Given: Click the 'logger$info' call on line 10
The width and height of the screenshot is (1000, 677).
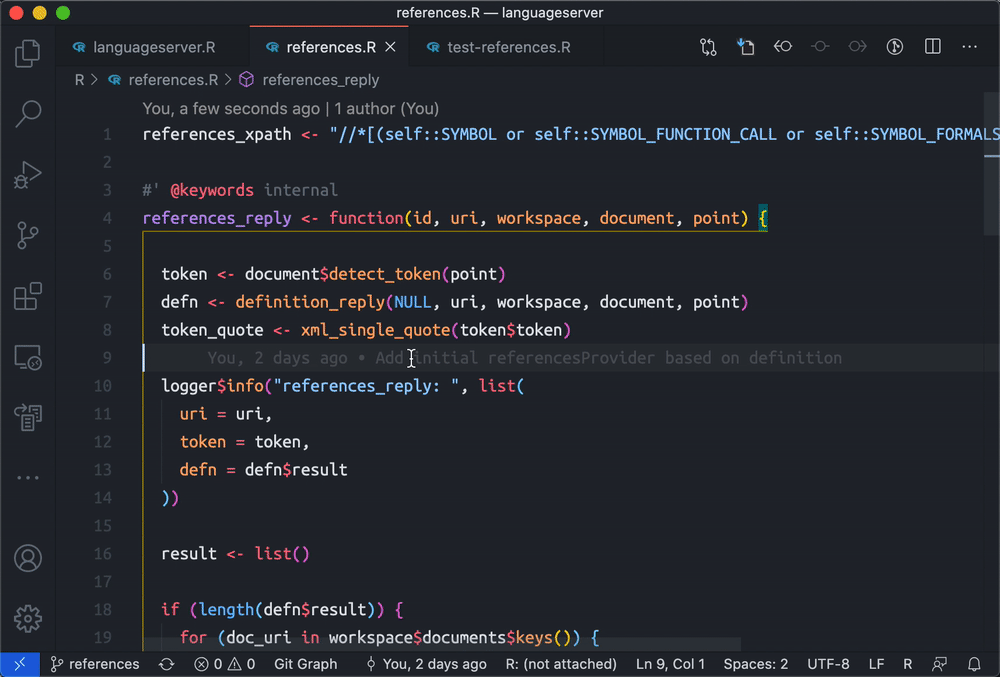Looking at the screenshot, I should (212, 386).
